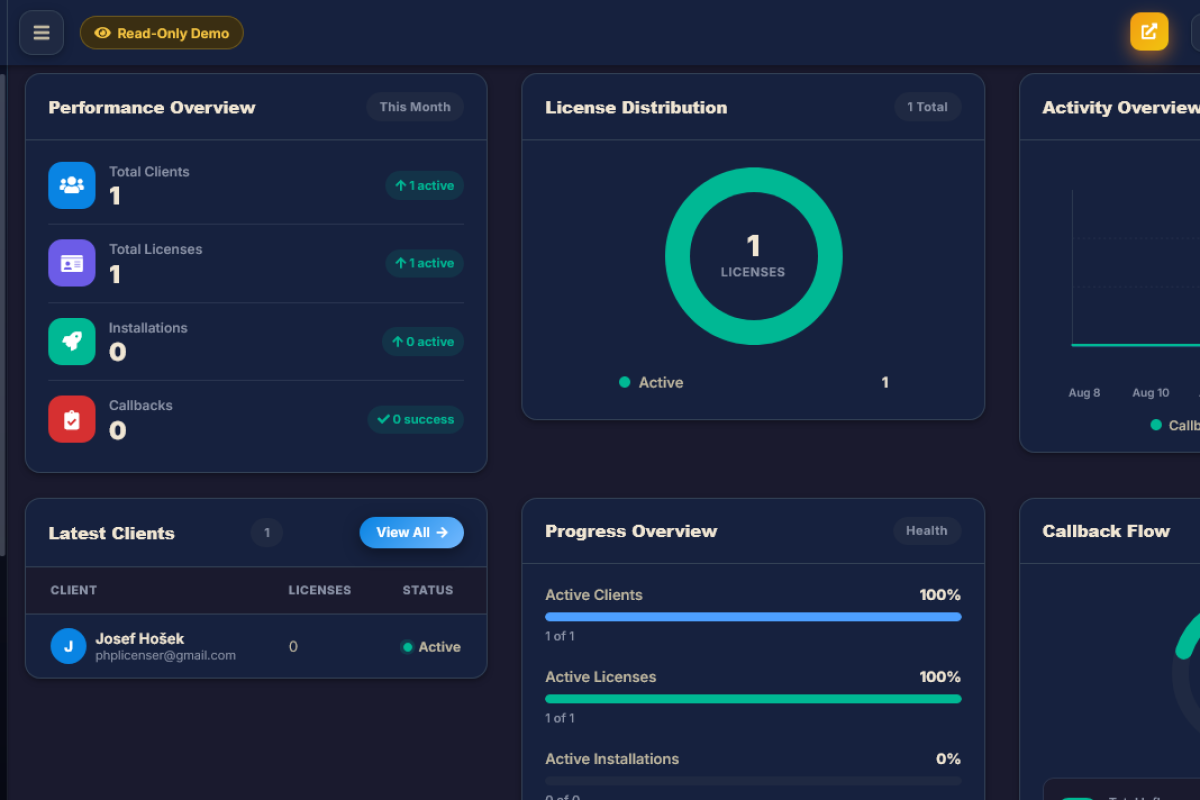Open the hamburger sidebar menu
Viewport: 1200px width, 800px height.
click(41, 33)
